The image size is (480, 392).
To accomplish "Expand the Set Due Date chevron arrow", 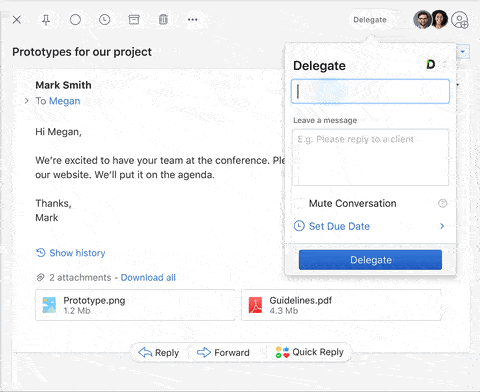I will [x=442, y=226].
